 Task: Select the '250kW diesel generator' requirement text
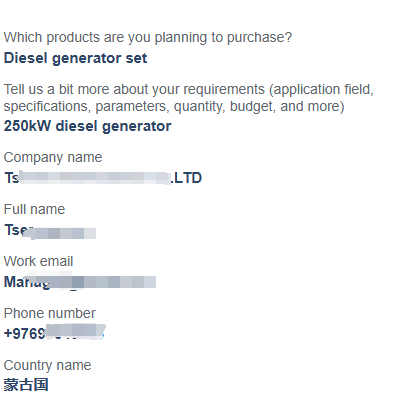coord(87,126)
